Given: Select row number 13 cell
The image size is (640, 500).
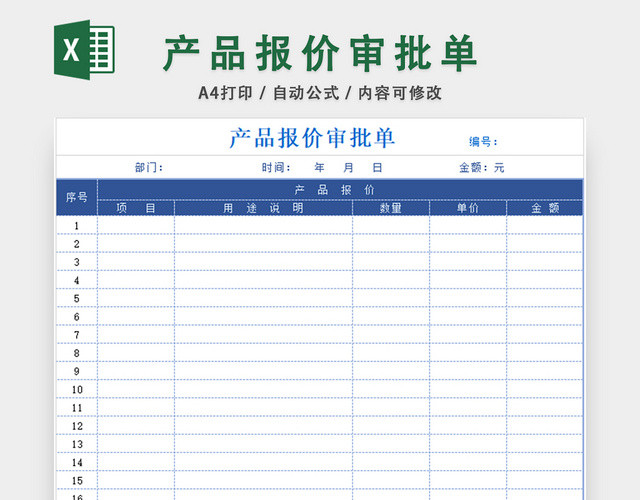Looking at the screenshot, I should click(x=77, y=444).
